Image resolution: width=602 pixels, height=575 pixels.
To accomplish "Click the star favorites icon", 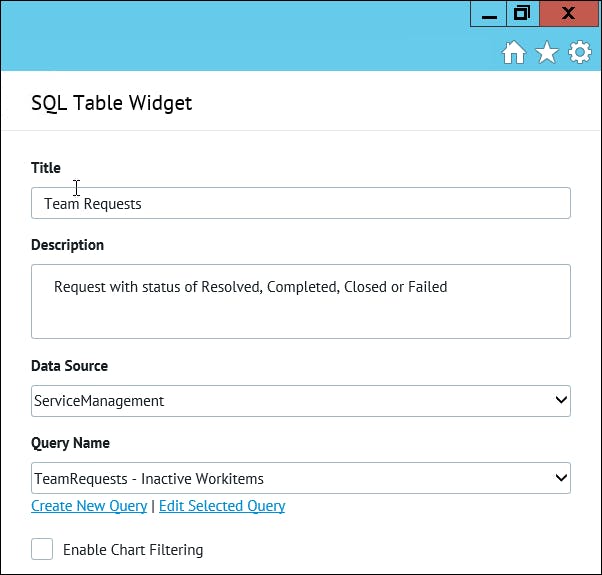I will click(x=547, y=53).
